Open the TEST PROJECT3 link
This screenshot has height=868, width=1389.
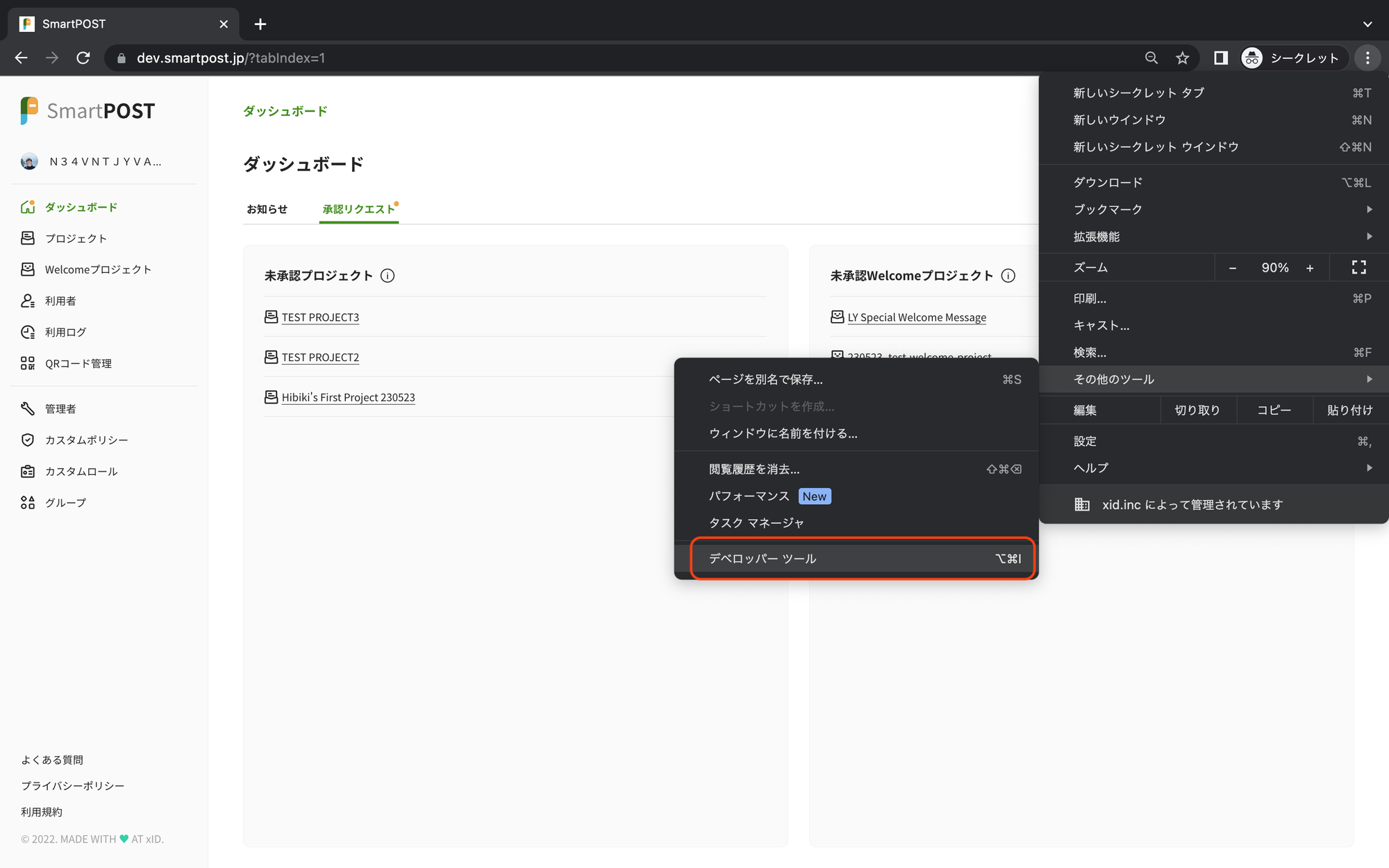(x=320, y=317)
